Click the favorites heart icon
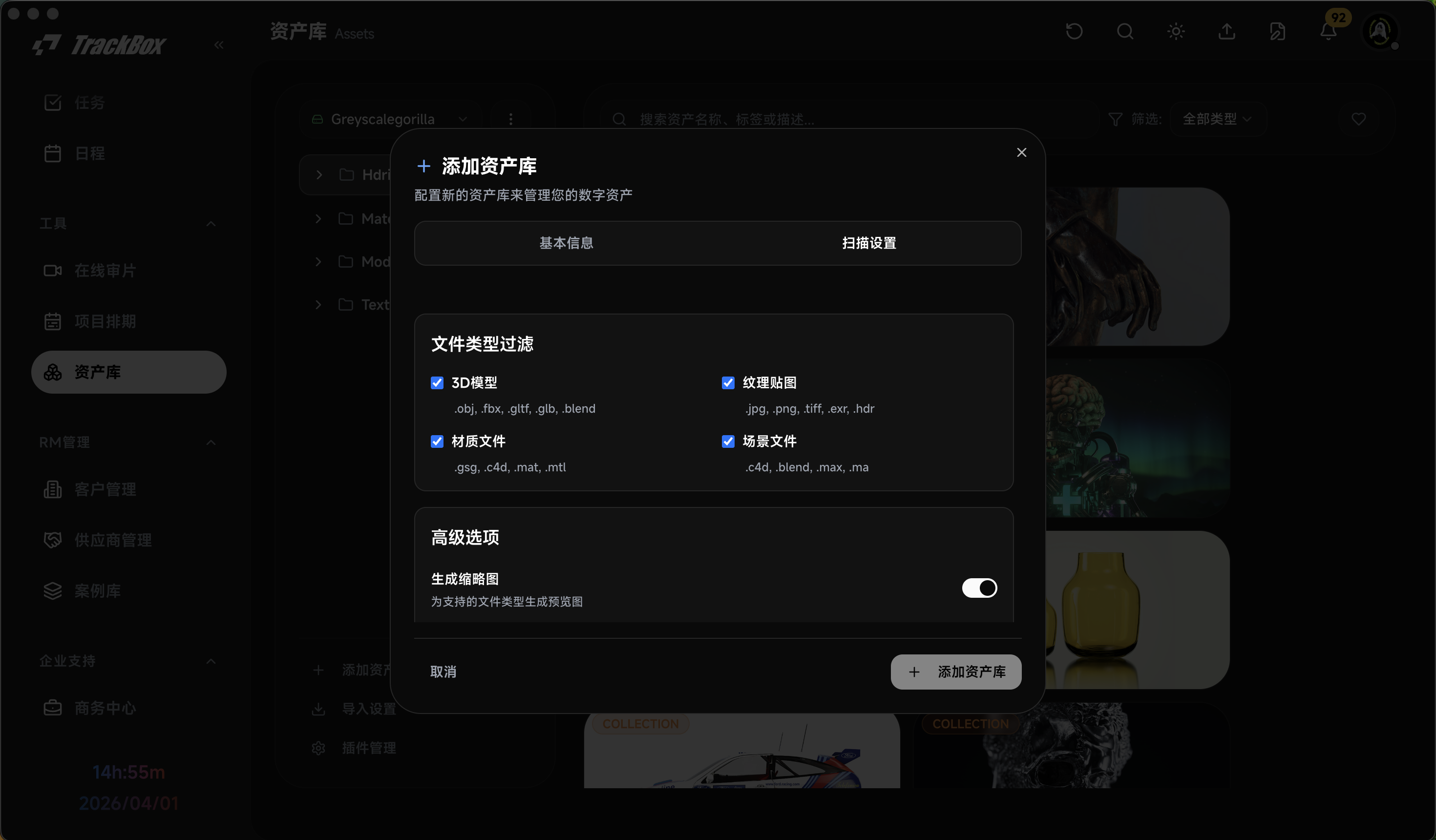The width and height of the screenshot is (1436, 840). tap(1358, 119)
